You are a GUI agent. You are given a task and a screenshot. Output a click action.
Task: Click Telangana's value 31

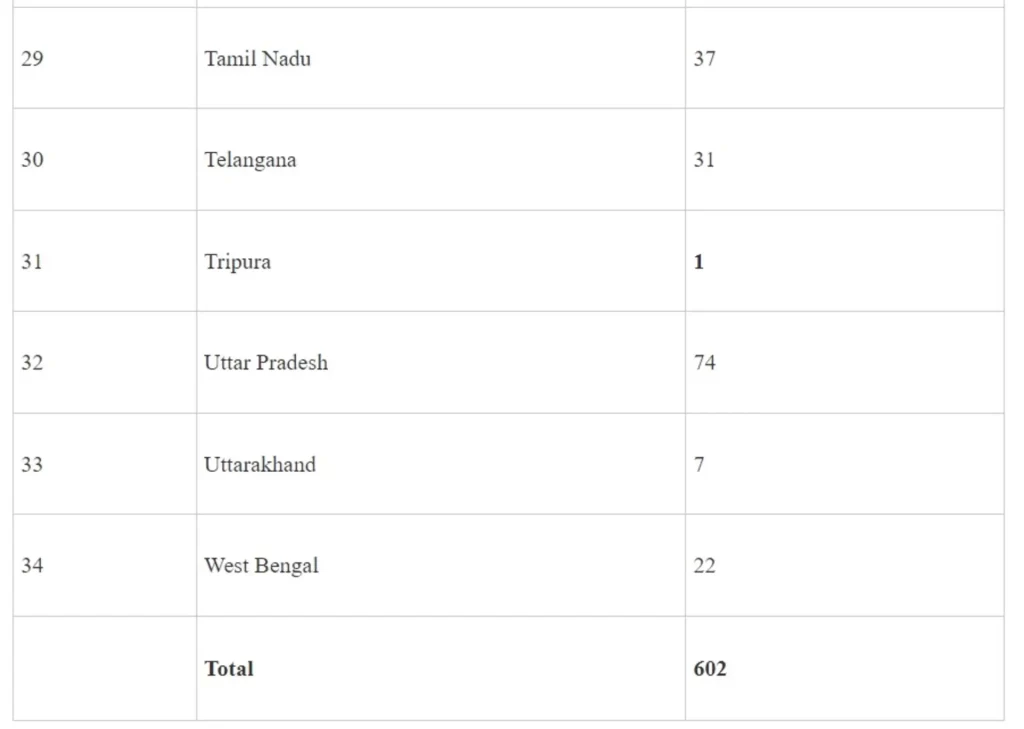click(705, 160)
